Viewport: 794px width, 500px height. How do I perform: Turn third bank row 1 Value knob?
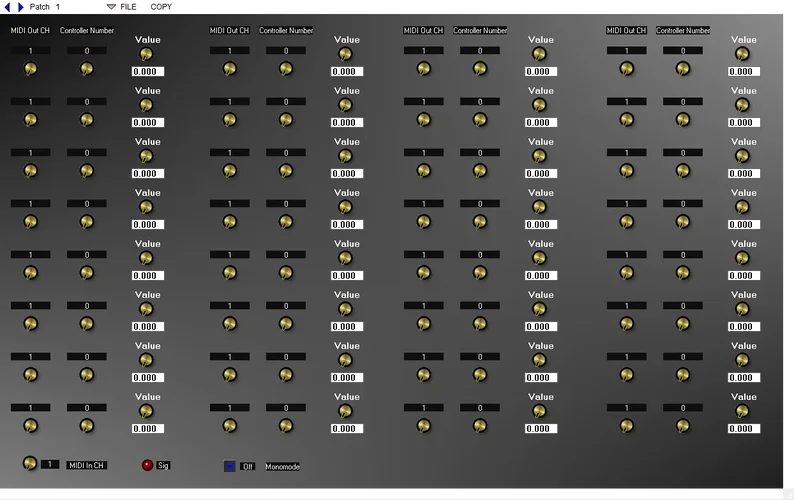pyautogui.click(x=539, y=54)
